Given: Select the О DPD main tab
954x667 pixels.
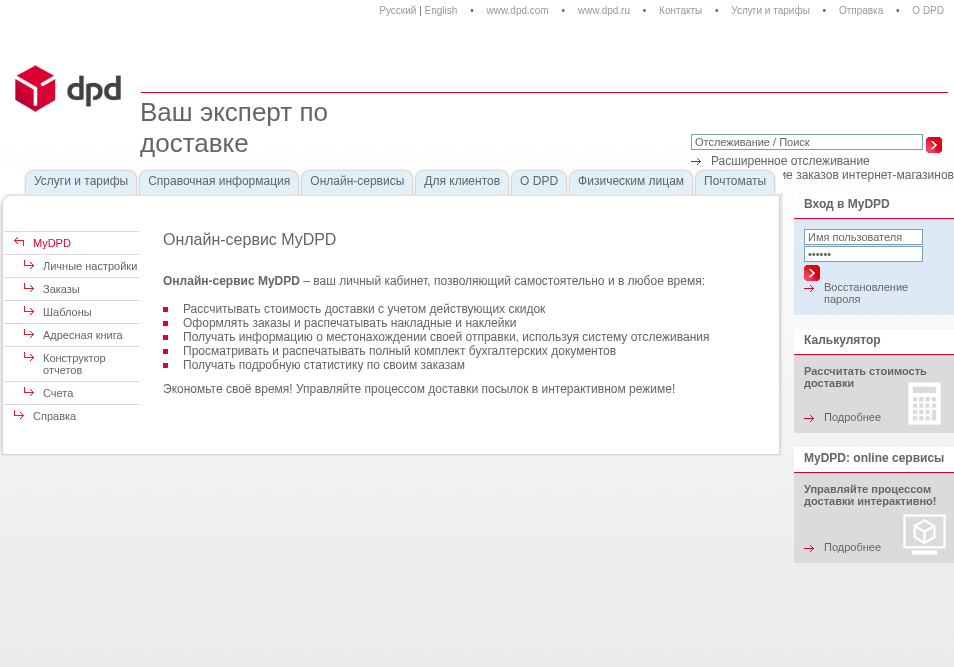Looking at the screenshot, I should (x=539, y=181).
